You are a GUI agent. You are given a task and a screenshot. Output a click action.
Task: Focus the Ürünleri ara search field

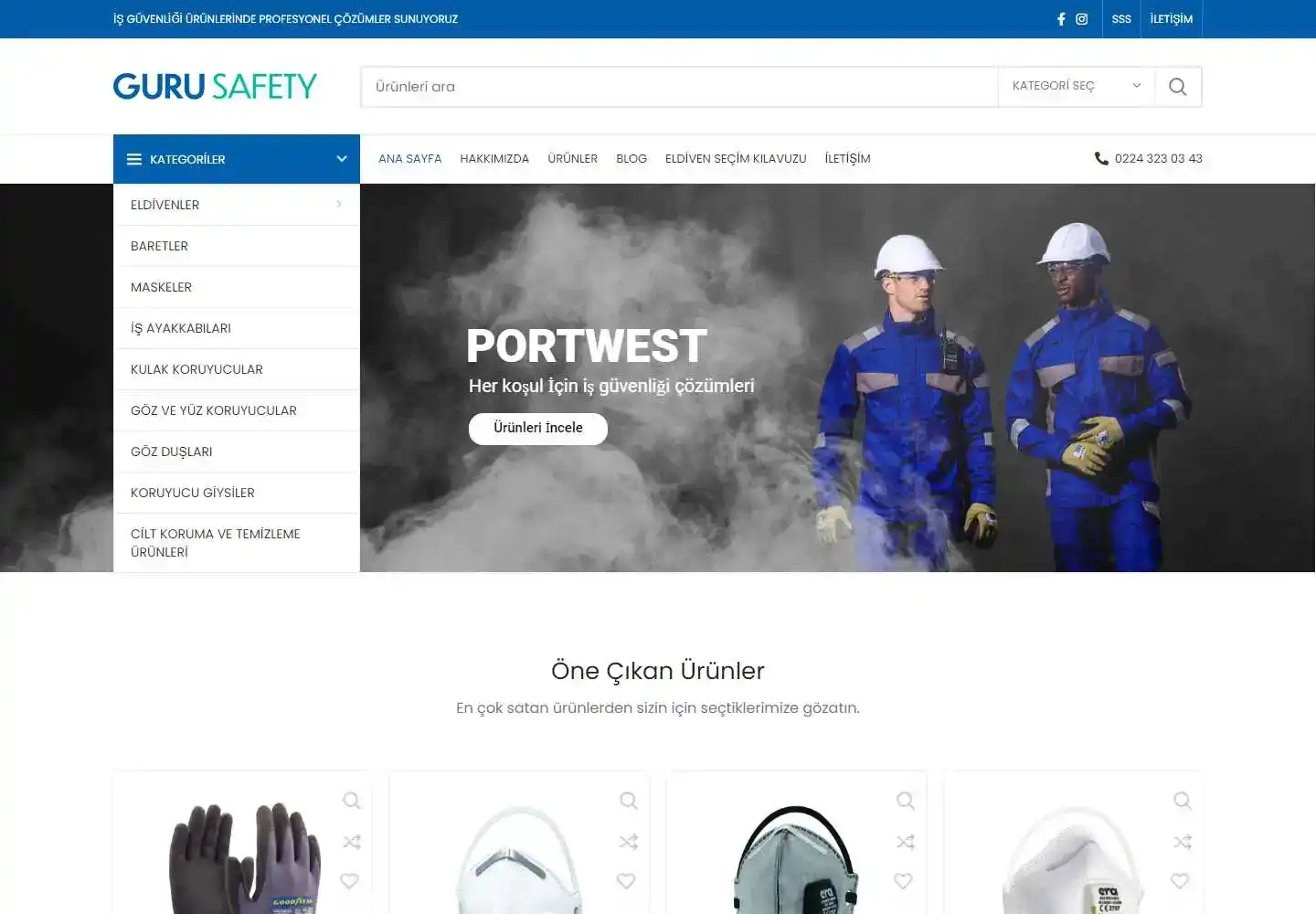point(679,87)
